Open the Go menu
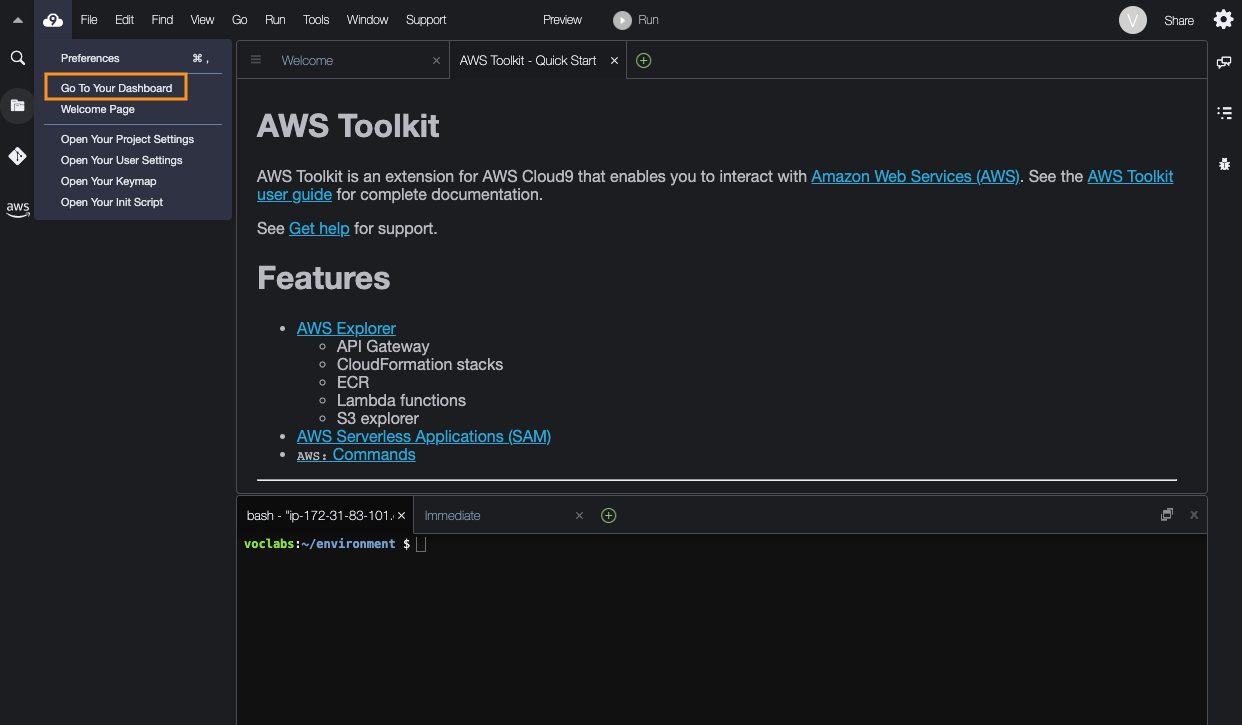Screen dimensions: 1242x725 pyautogui.click(x=239, y=20)
